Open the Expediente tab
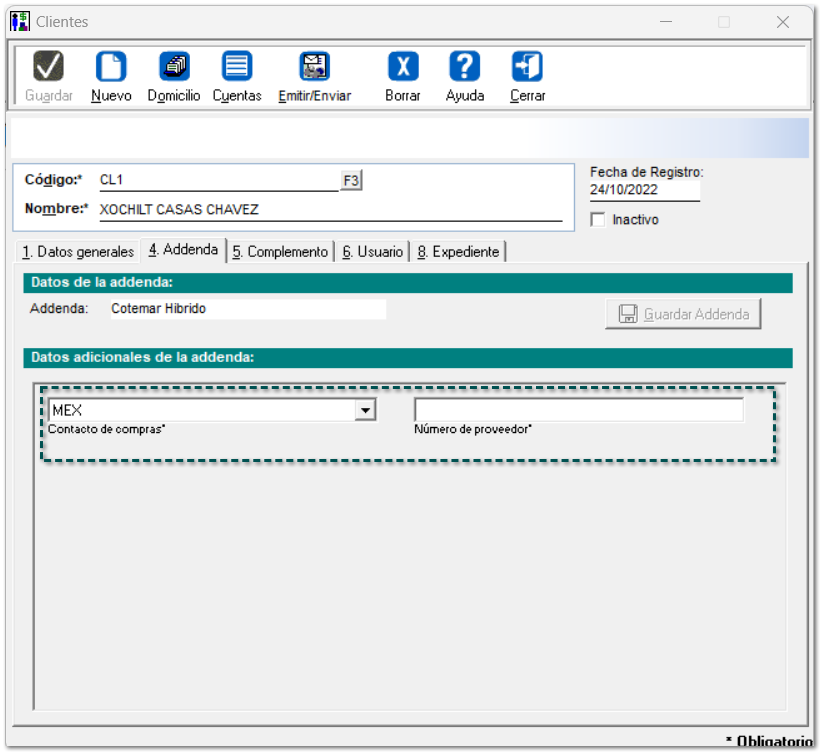 coord(458,252)
